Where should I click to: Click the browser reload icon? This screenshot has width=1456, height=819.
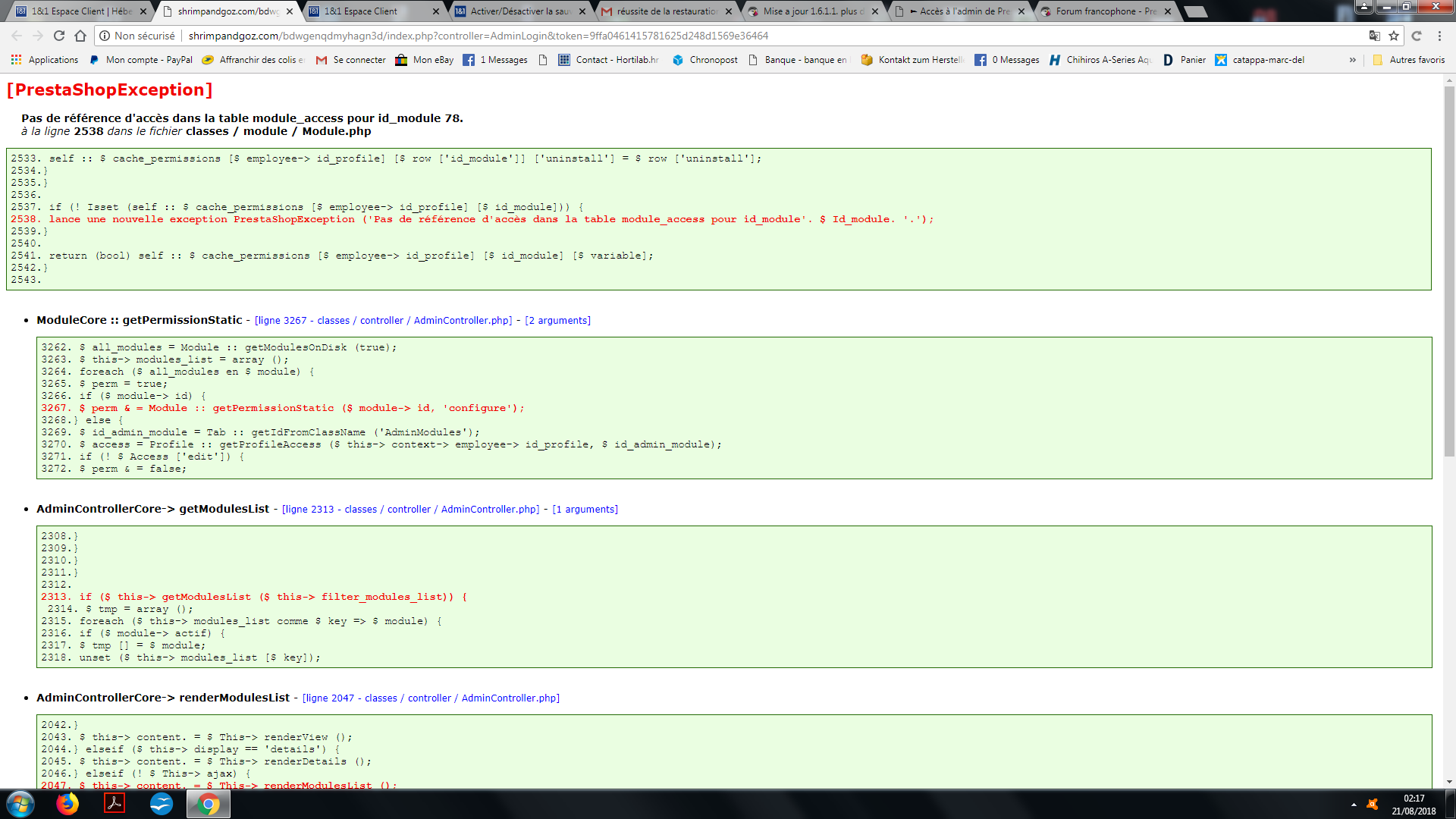coord(59,36)
